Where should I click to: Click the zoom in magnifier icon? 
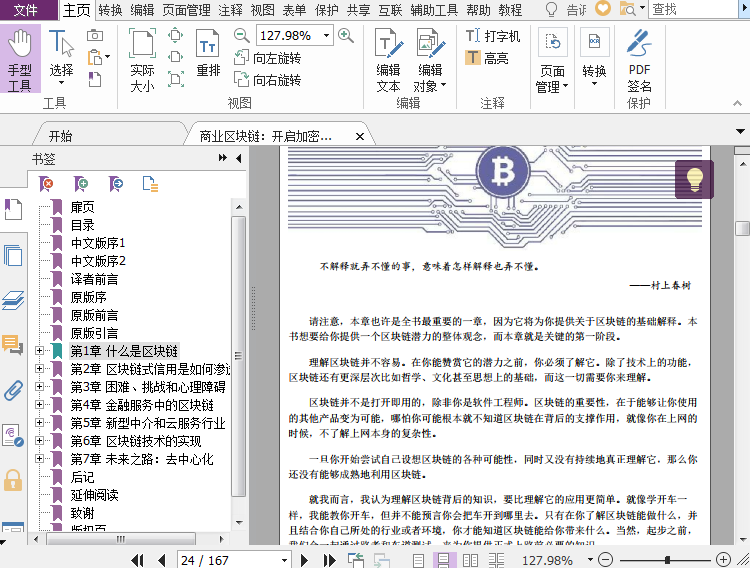(345, 35)
